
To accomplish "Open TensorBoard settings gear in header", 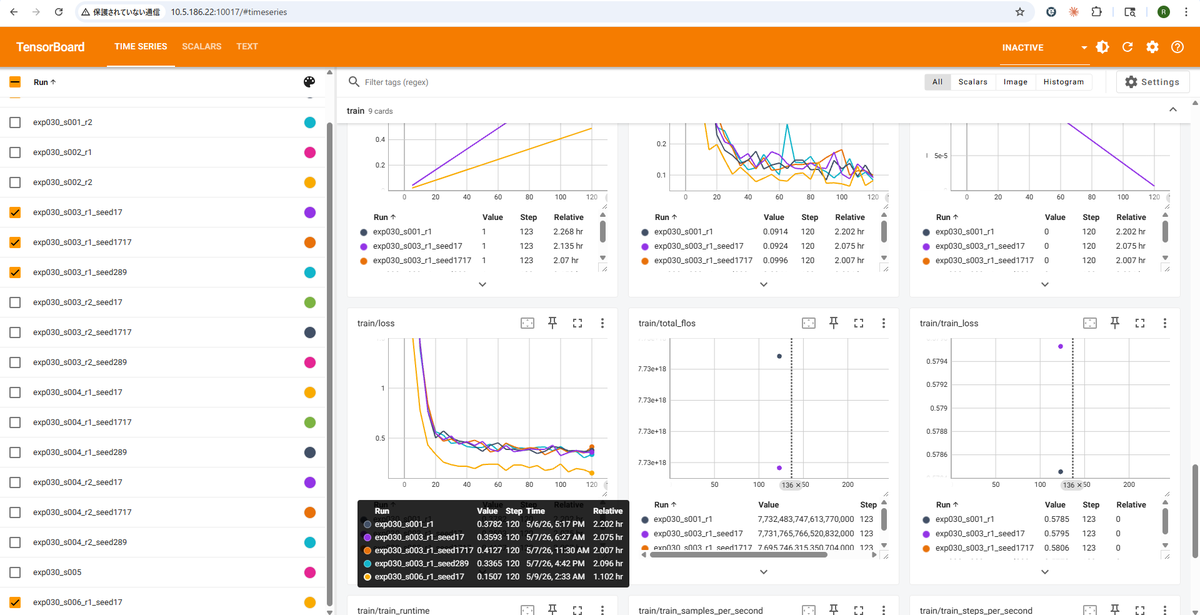I will [x=1152, y=47].
